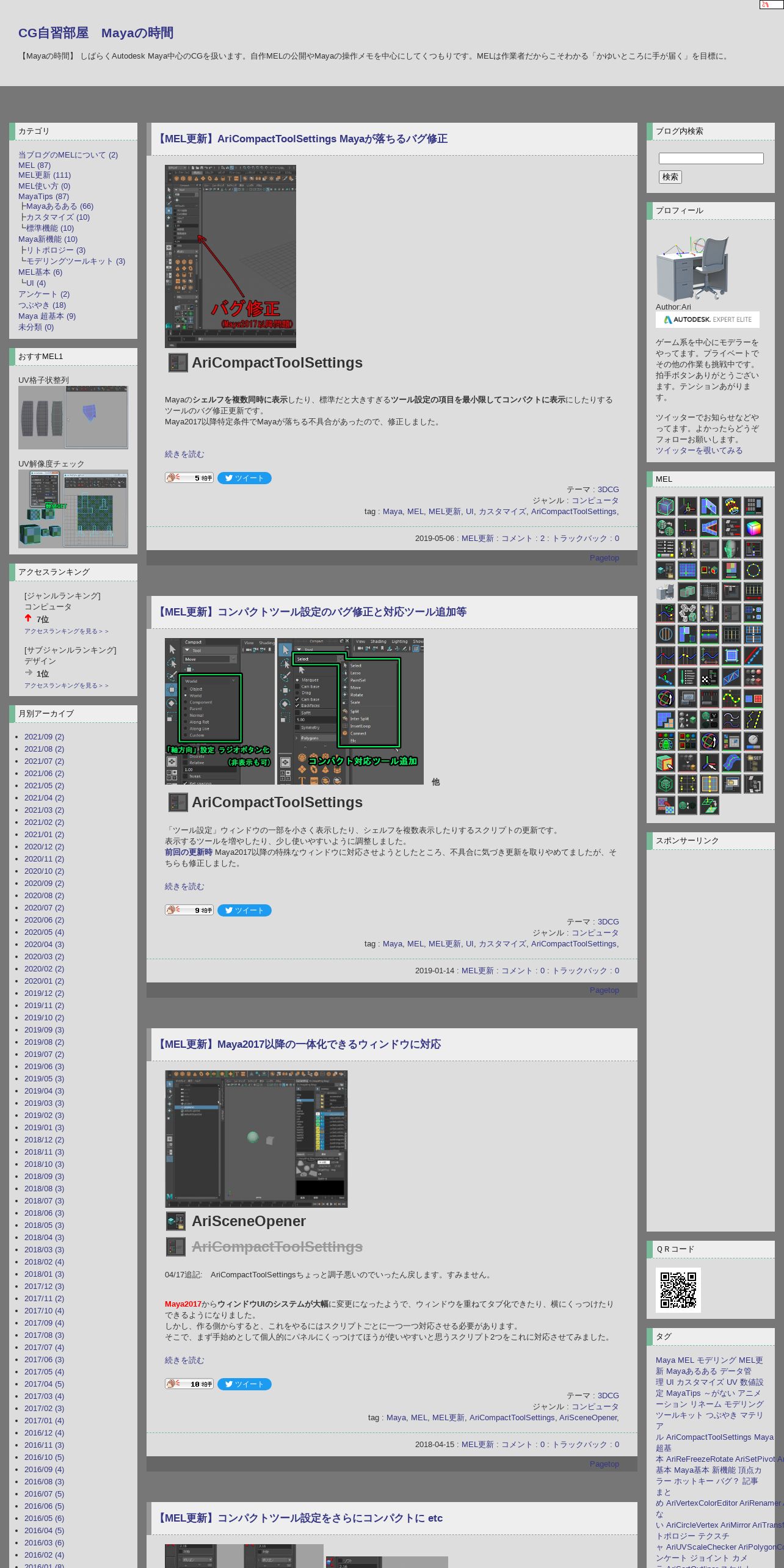The height and width of the screenshot is (1568, 784).
Task: Click the 10 拍手 clap button
Action: coord(189,1384)
